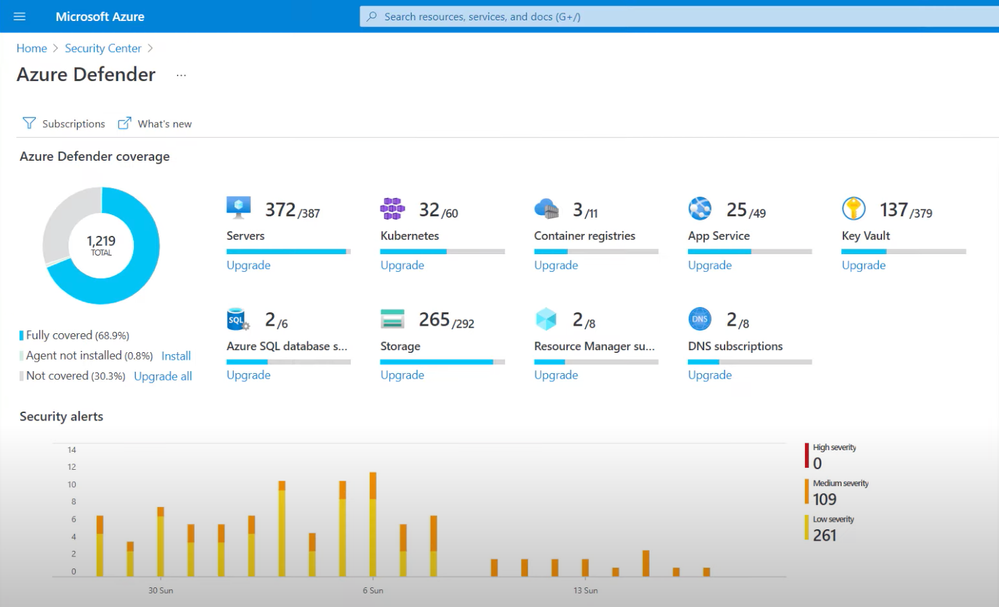Click the Servers monitor icon

[239, 208]
